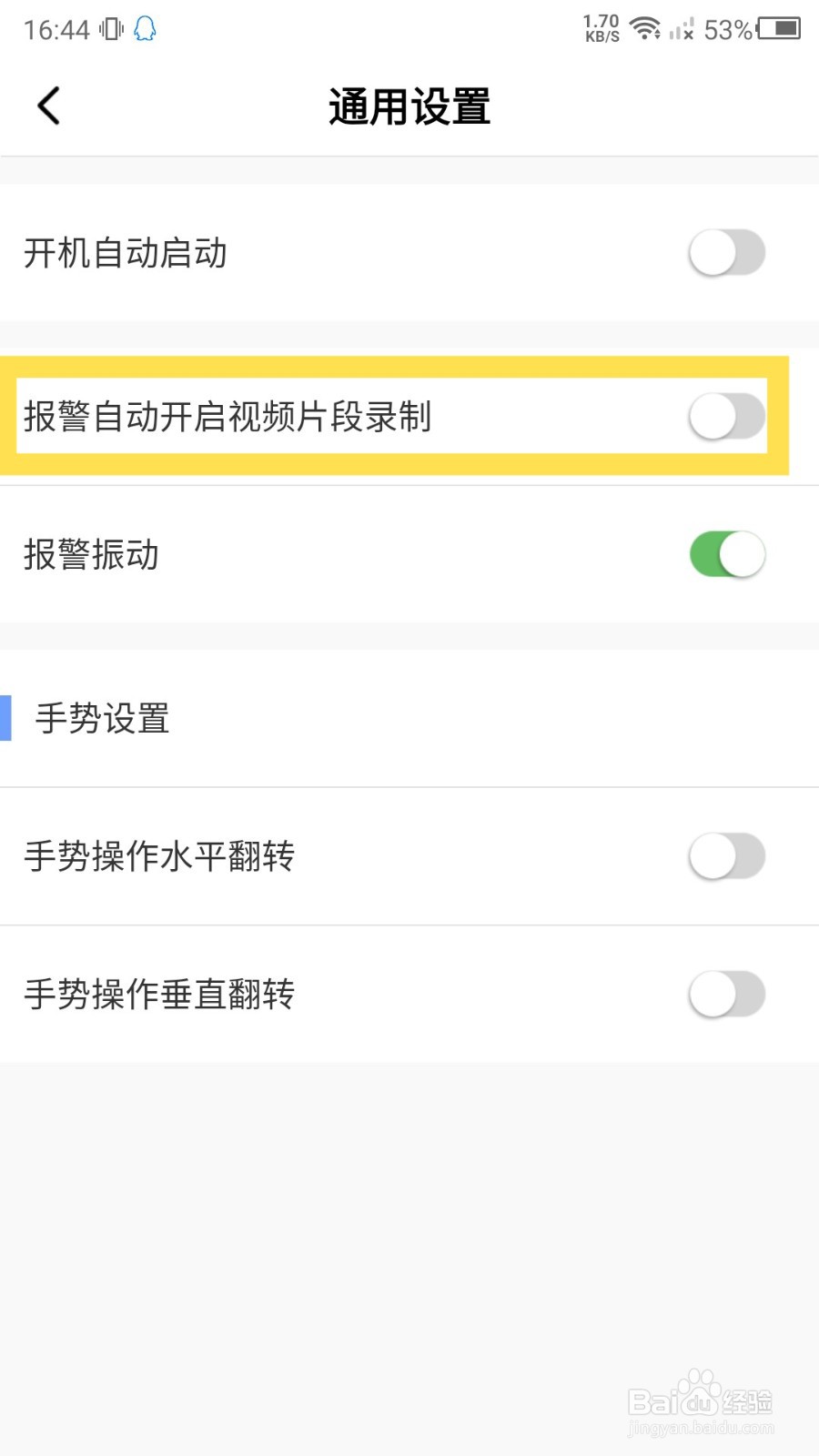Disable the 报警振动 toggle

point(726,554)
